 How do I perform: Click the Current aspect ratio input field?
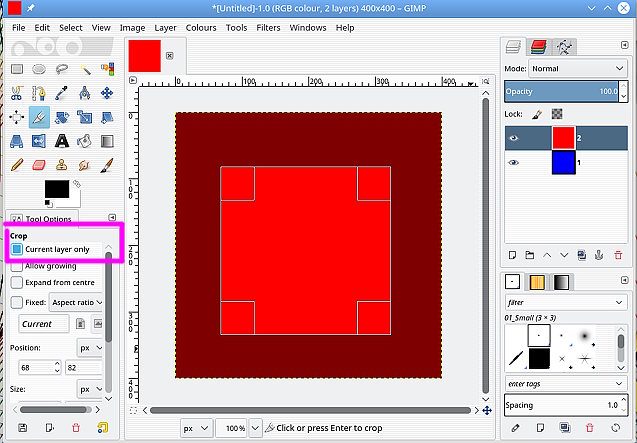[43, 324]
